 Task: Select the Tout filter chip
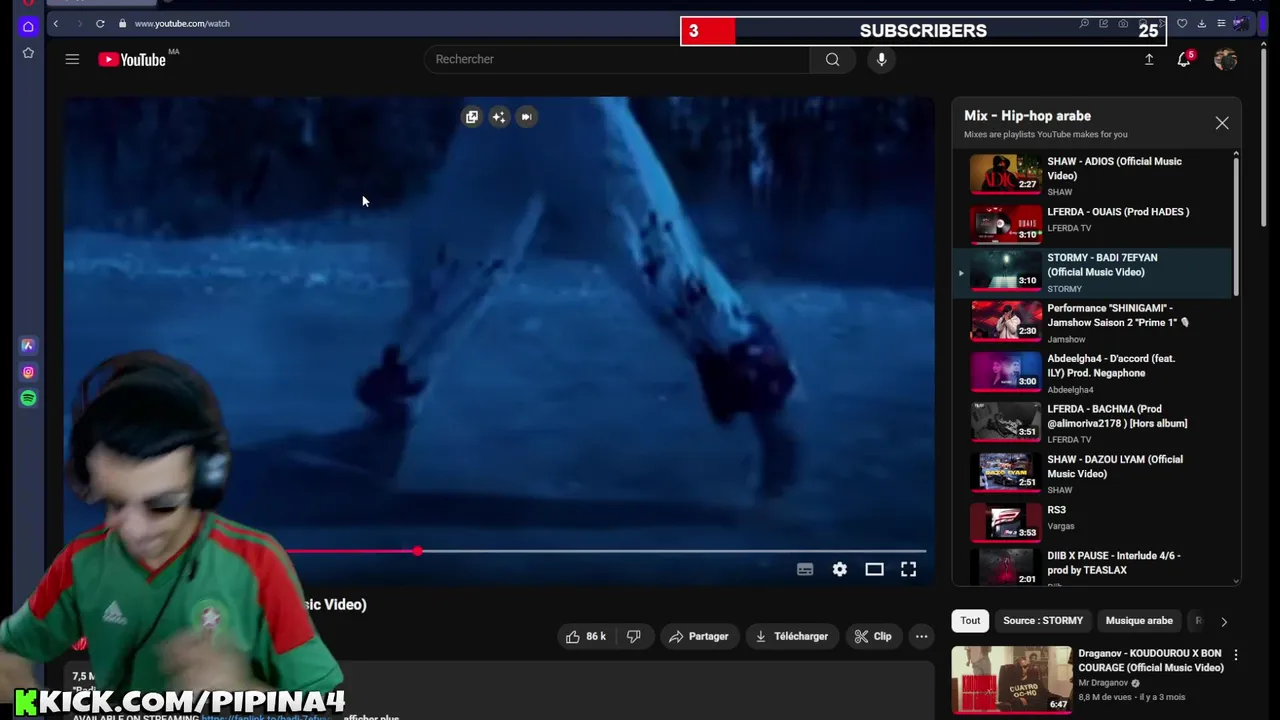[970, 620]
